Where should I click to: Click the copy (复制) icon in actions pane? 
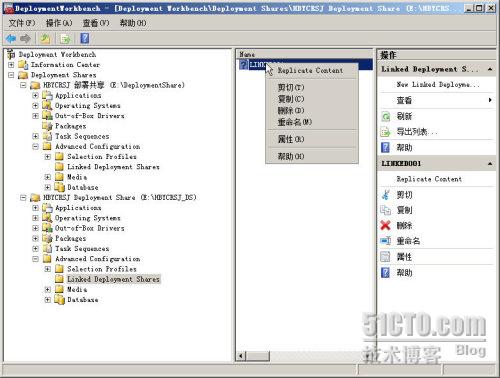[385, 210]
